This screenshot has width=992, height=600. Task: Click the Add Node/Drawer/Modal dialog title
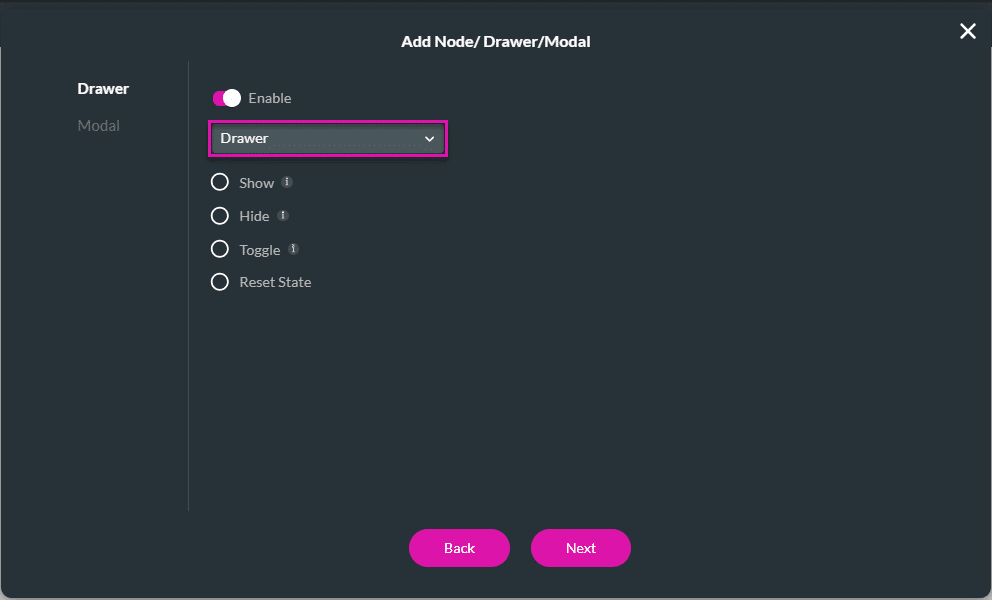pyautogui.click(x=496, y=42)
